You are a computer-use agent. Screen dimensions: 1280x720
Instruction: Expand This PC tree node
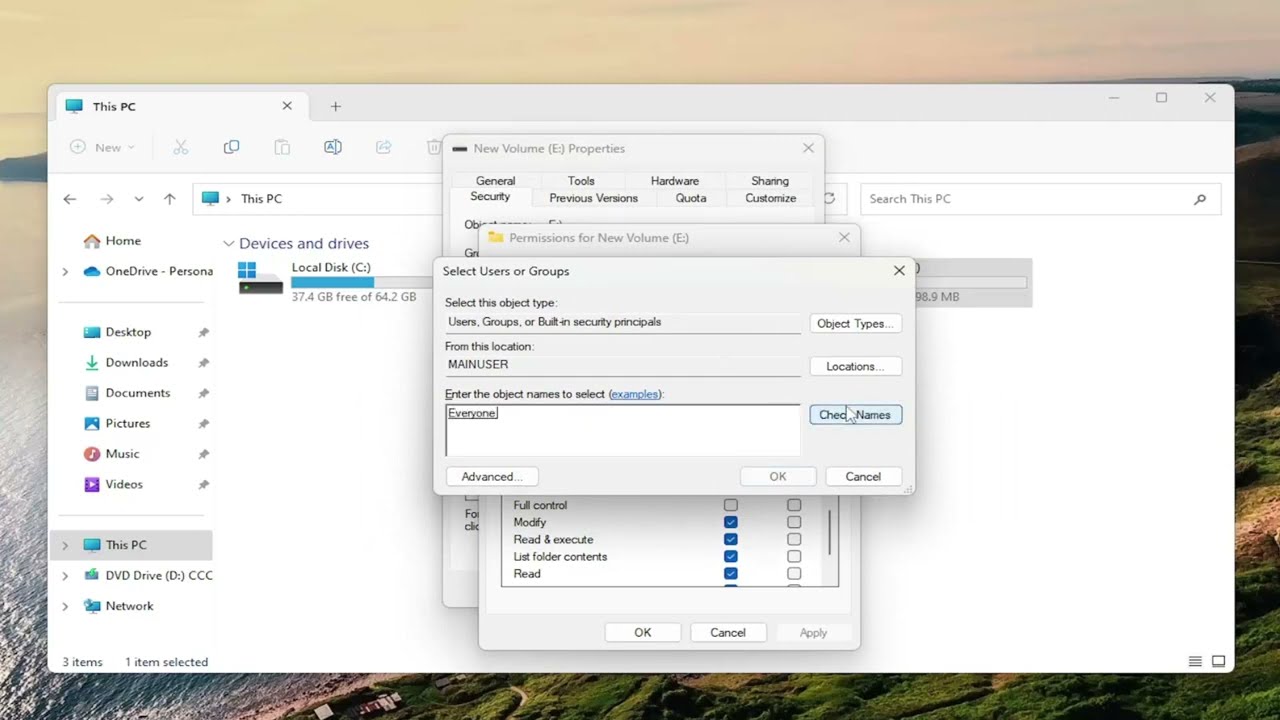coord(66,545)
